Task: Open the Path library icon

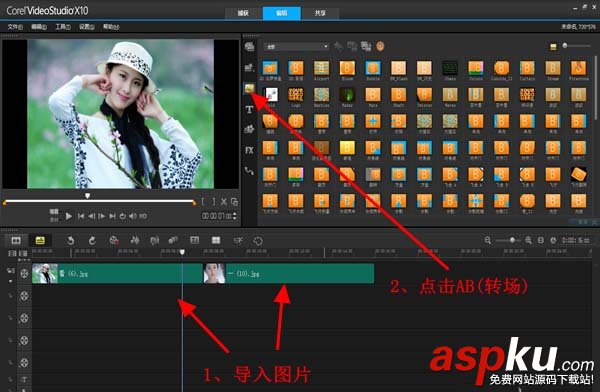Action: pyautogui.click(x=249, y=171)
